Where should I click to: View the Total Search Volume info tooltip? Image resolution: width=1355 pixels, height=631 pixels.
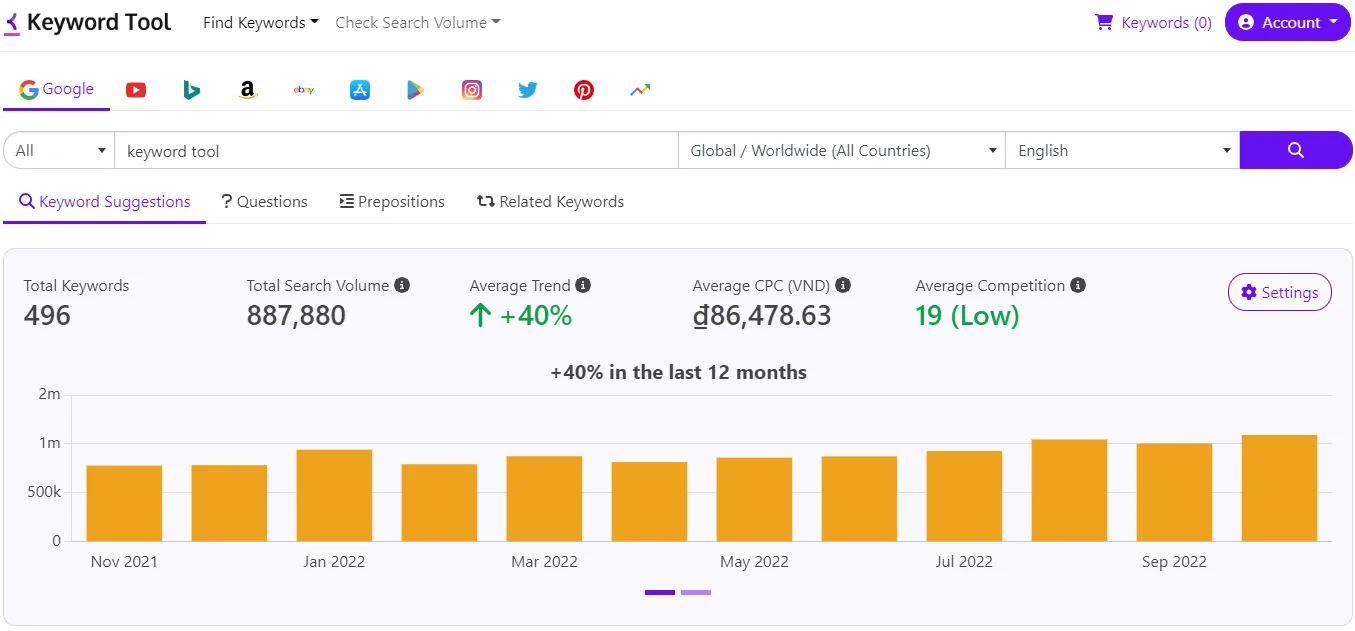click(x=402, y=285)
